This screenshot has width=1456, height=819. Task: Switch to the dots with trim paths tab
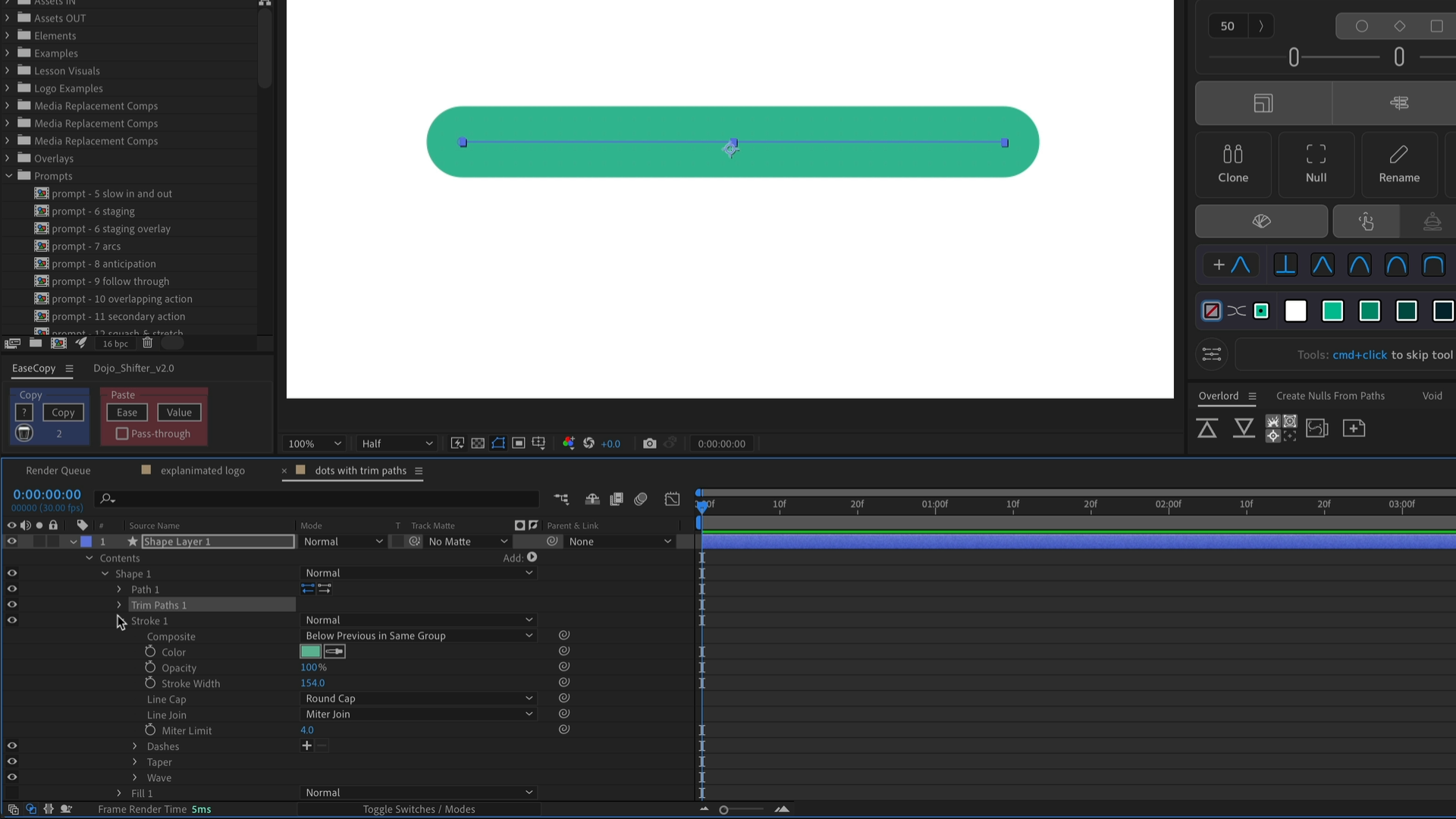362,470
